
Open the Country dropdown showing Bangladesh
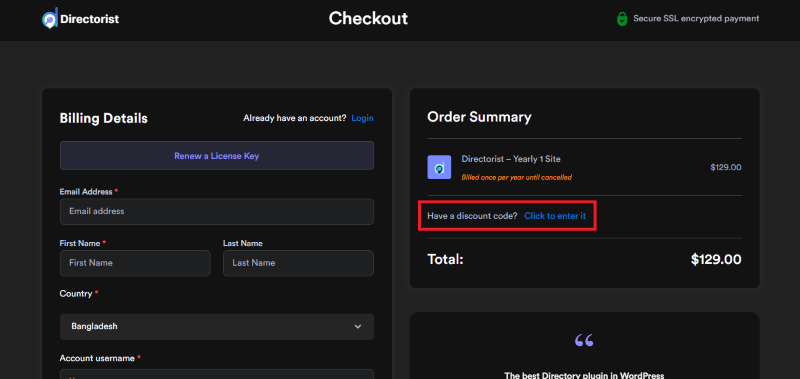pos(217,326)
